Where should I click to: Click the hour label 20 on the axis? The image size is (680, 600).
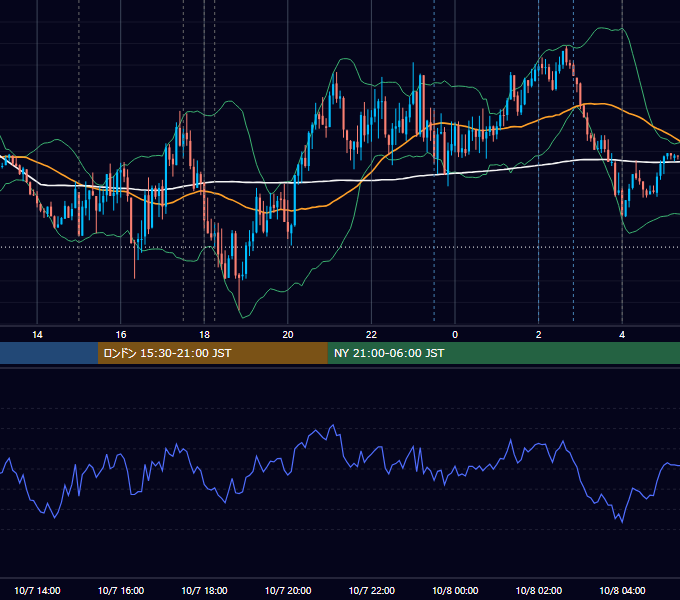coord(288,335)
